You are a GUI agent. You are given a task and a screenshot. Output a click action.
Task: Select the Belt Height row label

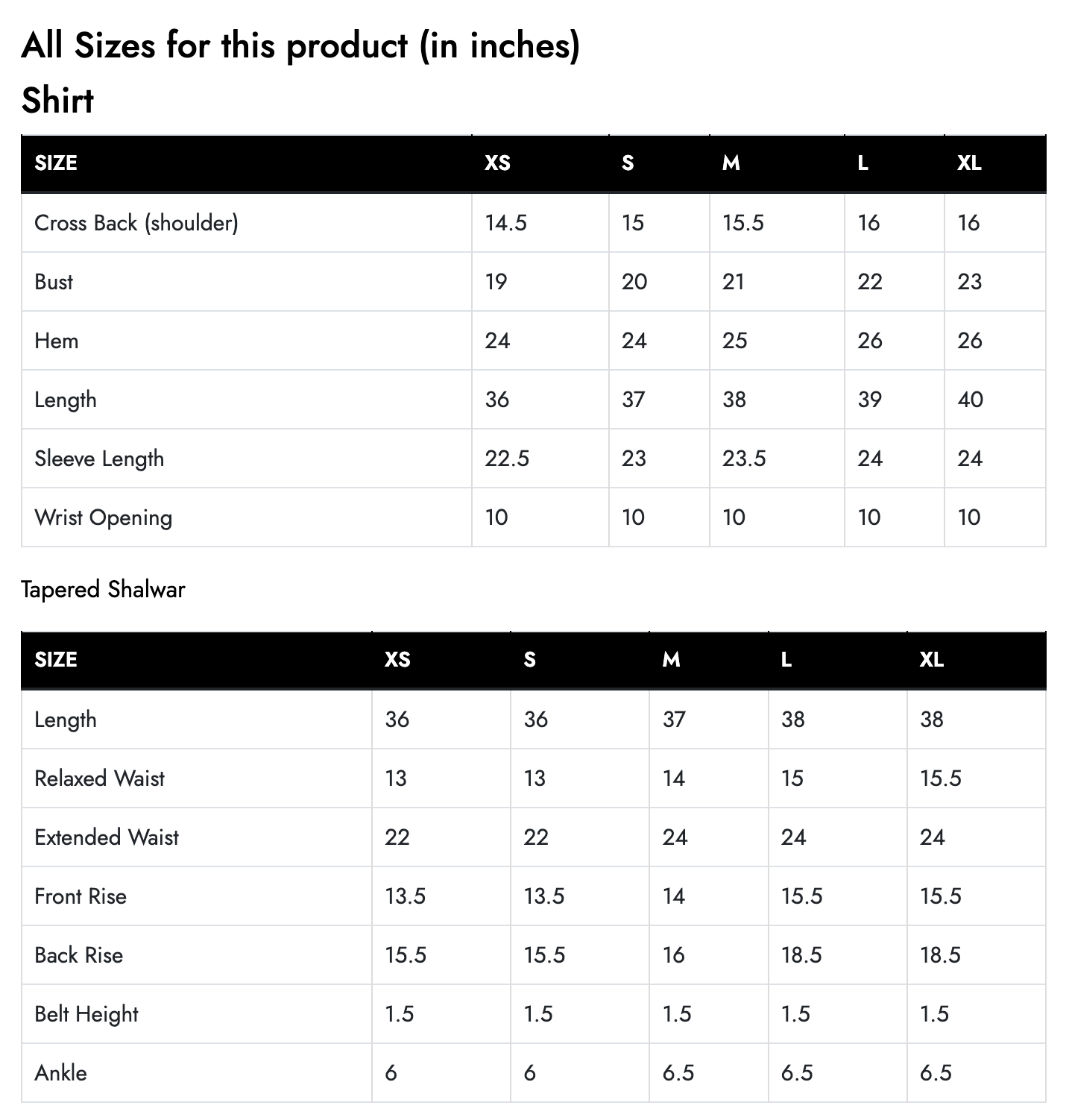[x=86, y=1014]
